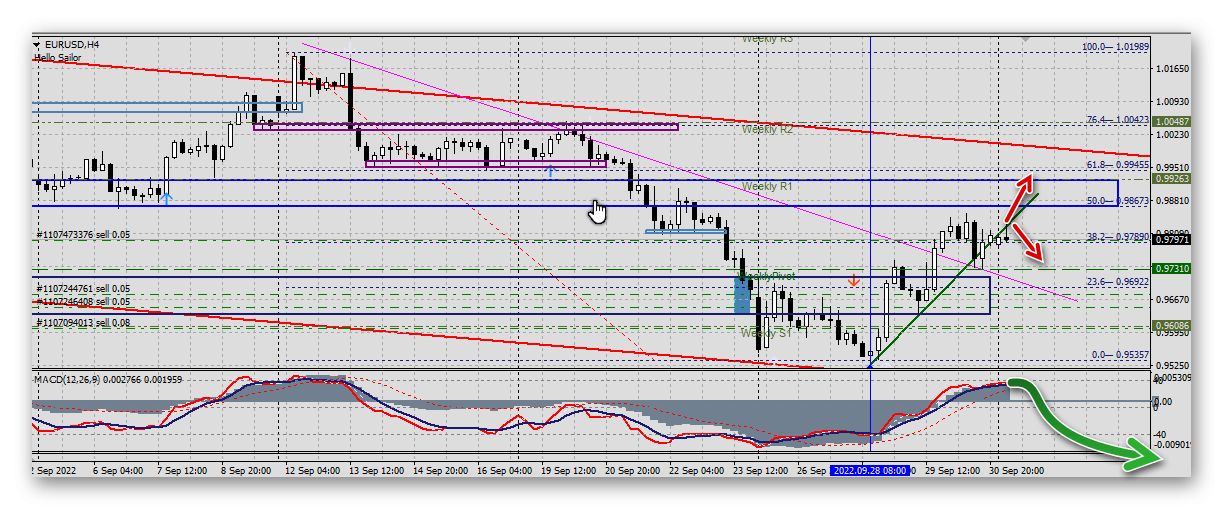Click the highlighted 2022.09.28 08:00 date marker
Screen dimensions: 1223x509
pos(870,469)
